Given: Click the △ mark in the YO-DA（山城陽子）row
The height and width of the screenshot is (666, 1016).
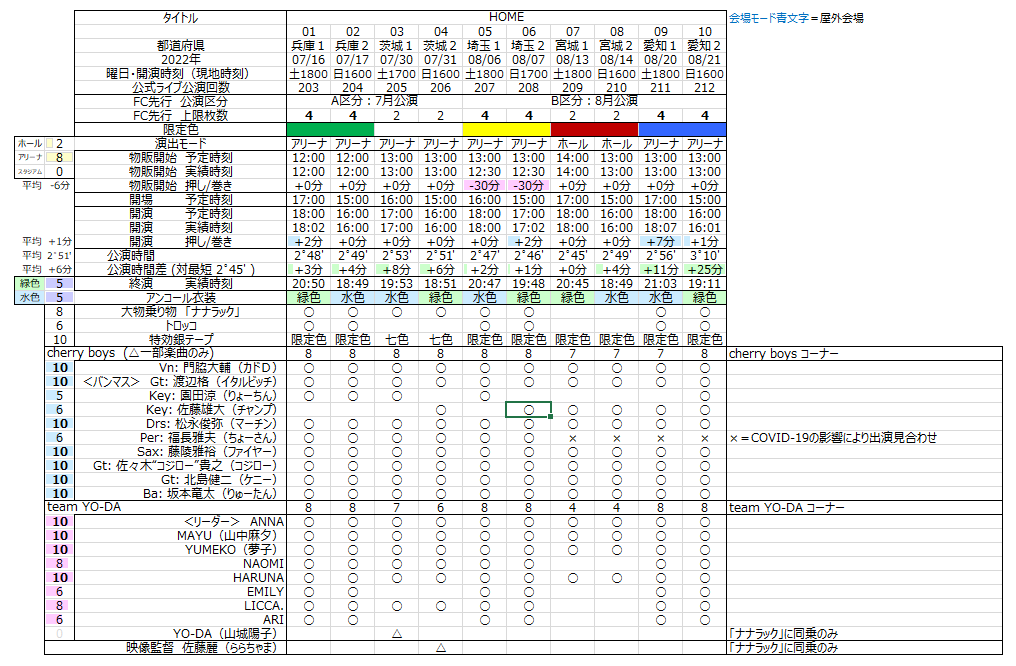Looking at the screenshot, I should point(397,634).
